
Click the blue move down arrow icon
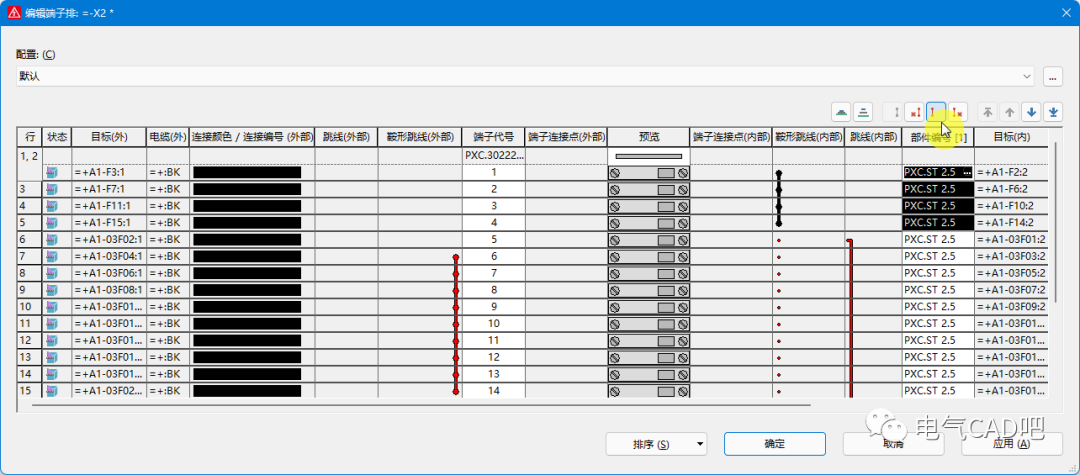(x=1031, y=112)
